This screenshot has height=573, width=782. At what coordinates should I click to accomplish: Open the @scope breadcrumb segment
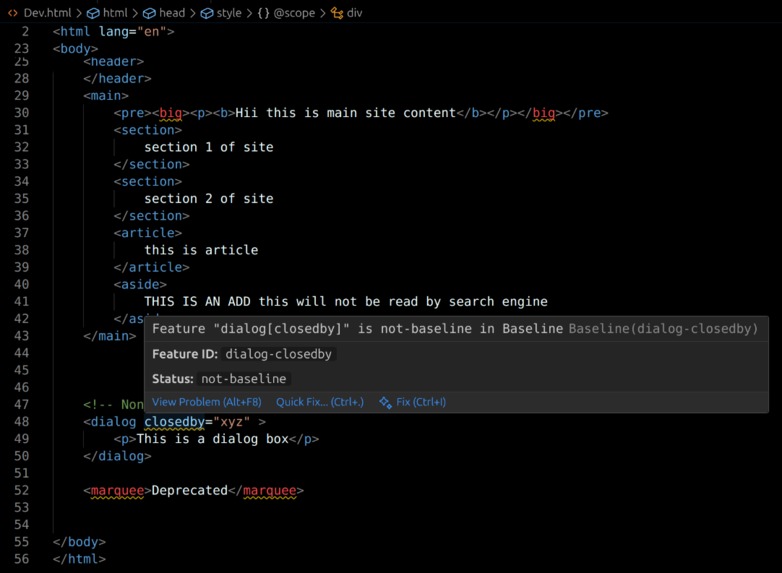[x=294, y=13]
